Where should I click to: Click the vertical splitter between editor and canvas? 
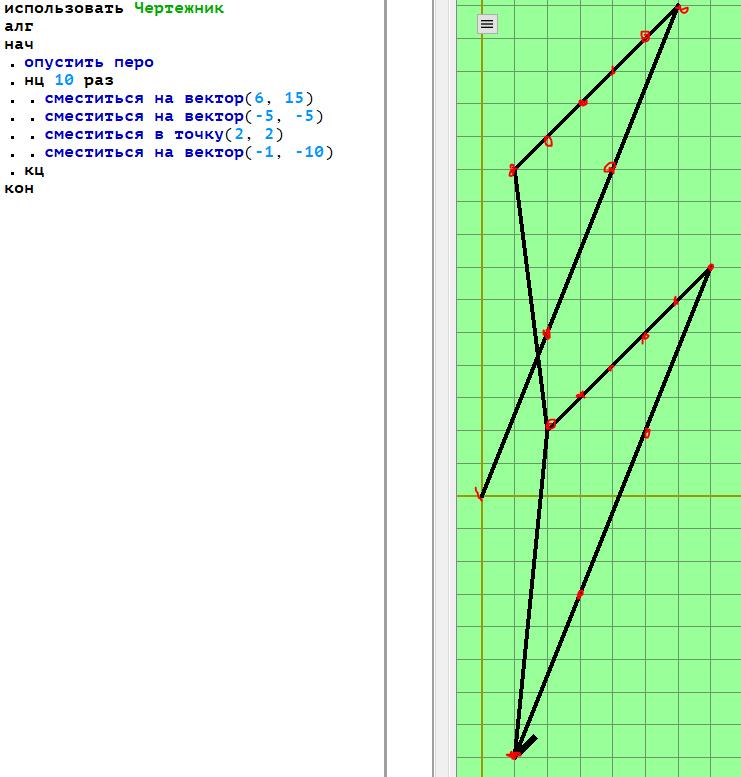[x=386, y=388]
